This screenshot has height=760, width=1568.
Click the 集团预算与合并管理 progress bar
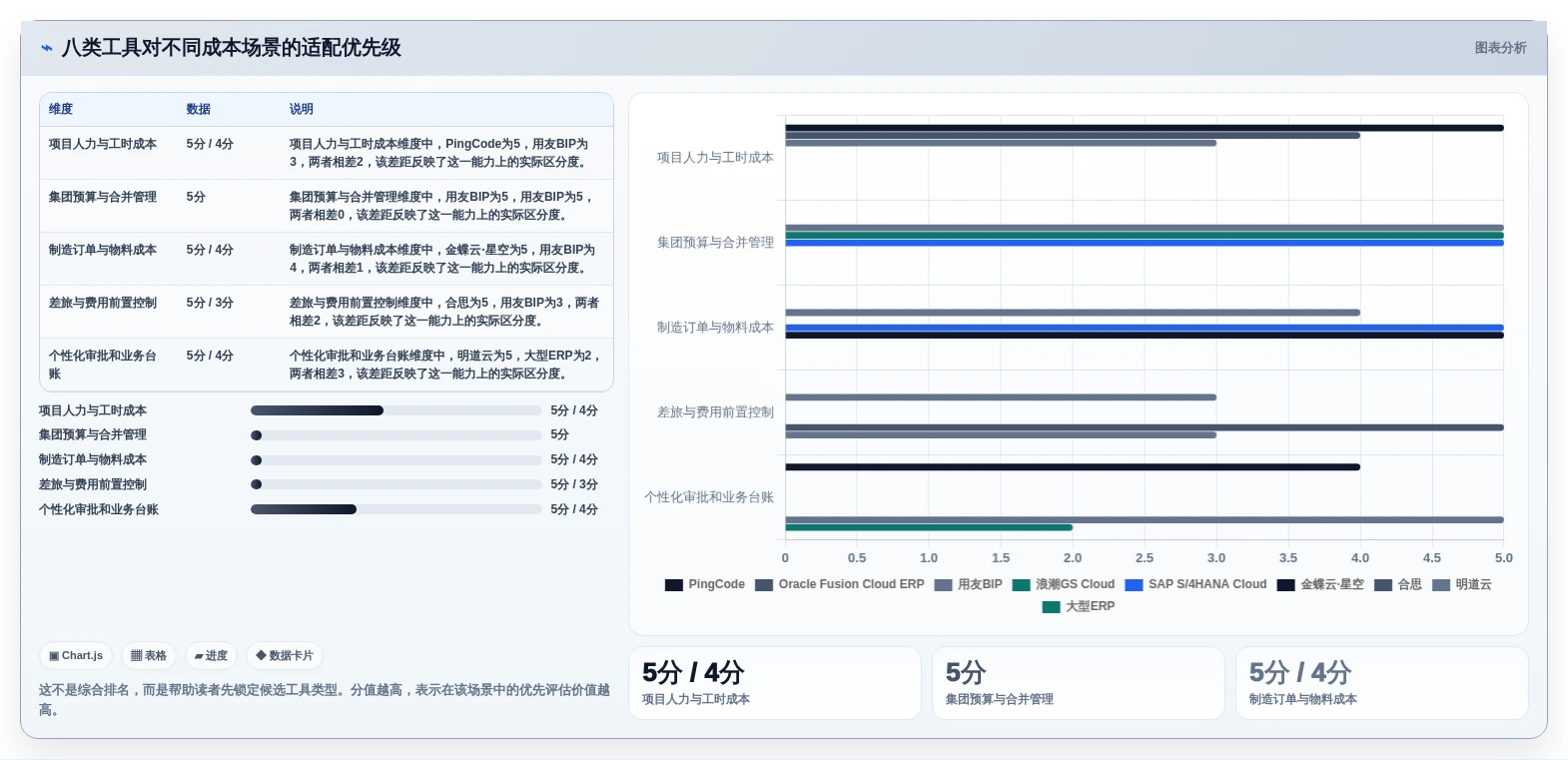tap(396, 435)
